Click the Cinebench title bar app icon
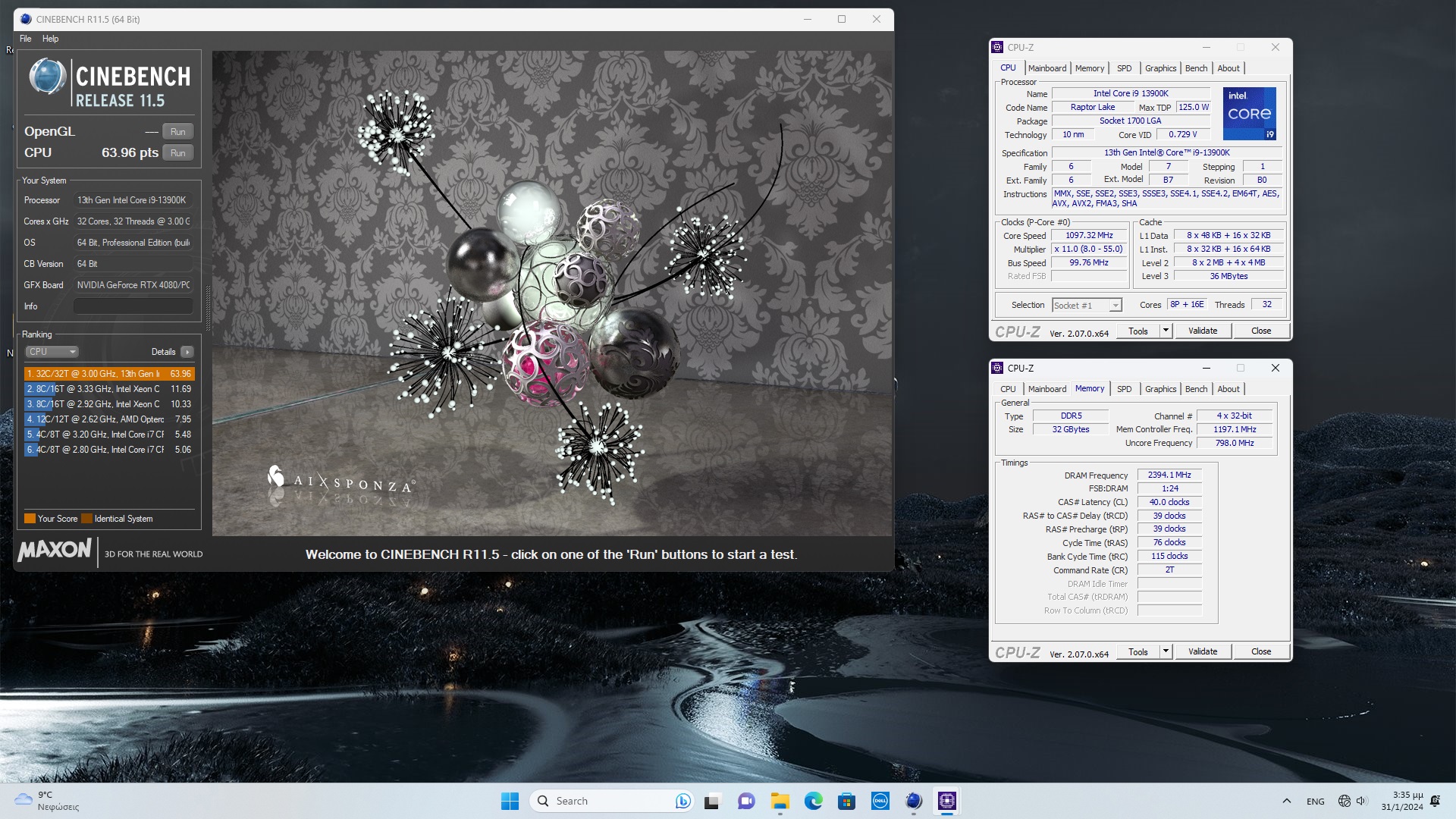Screen dimensions: 1456x819 (26, 19)
